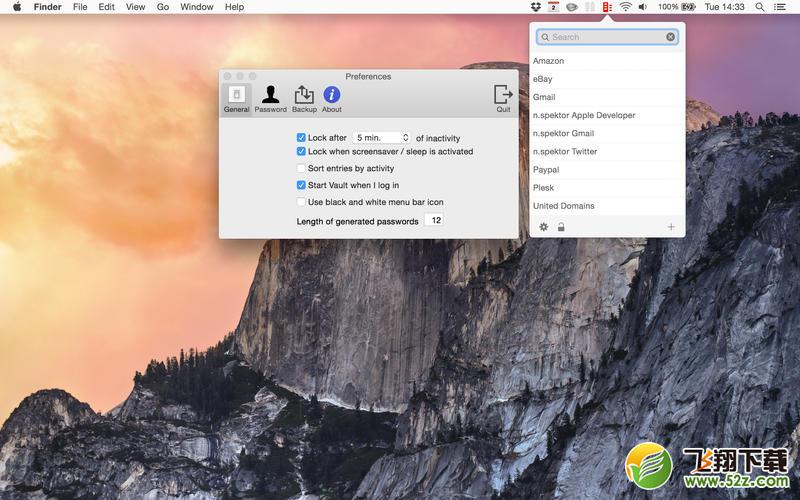This screenshot has height=500, width=800.
Task: Open Notification Center icon
Action: click(780, 7)
